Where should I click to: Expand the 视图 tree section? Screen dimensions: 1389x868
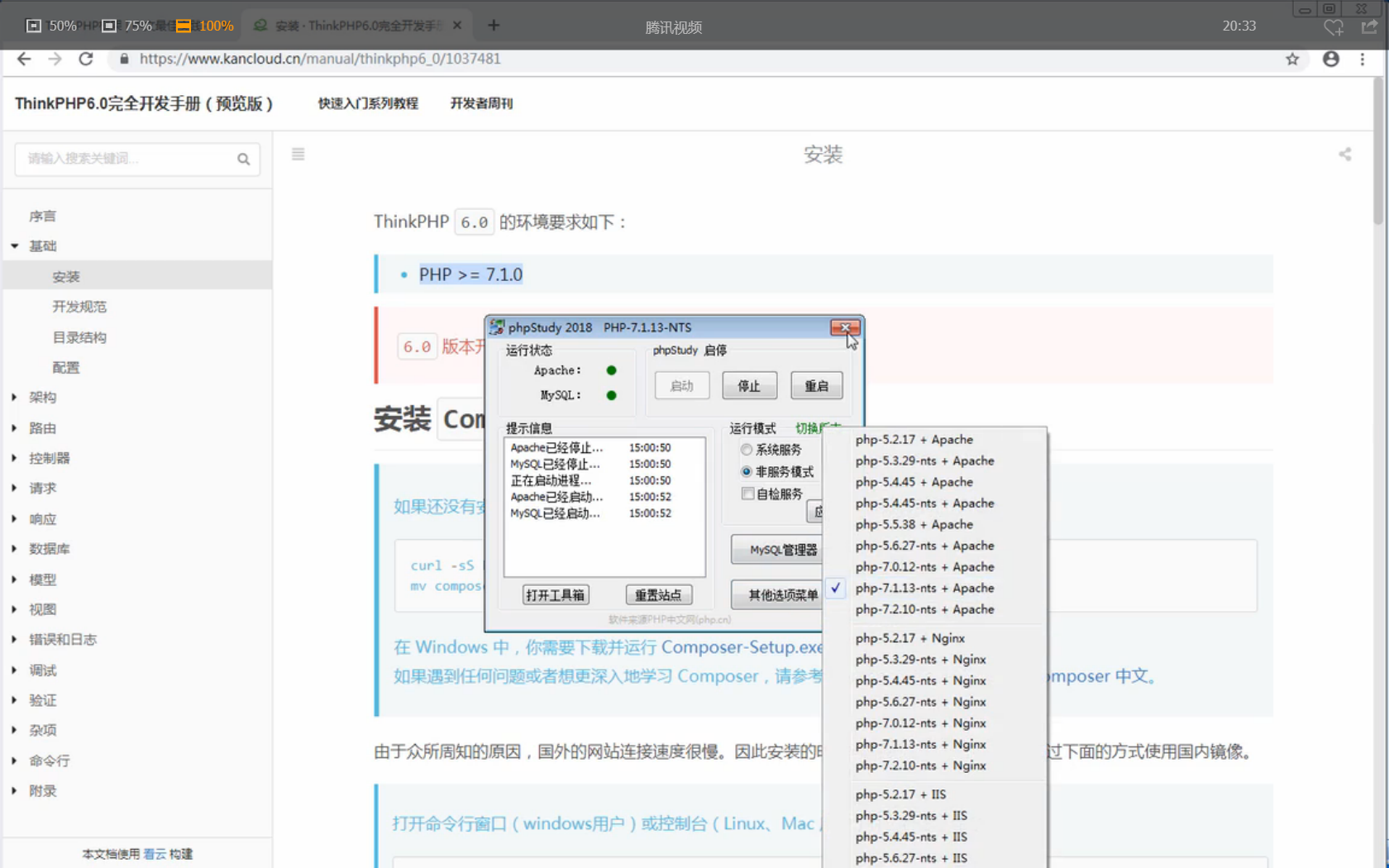[15, 609]
